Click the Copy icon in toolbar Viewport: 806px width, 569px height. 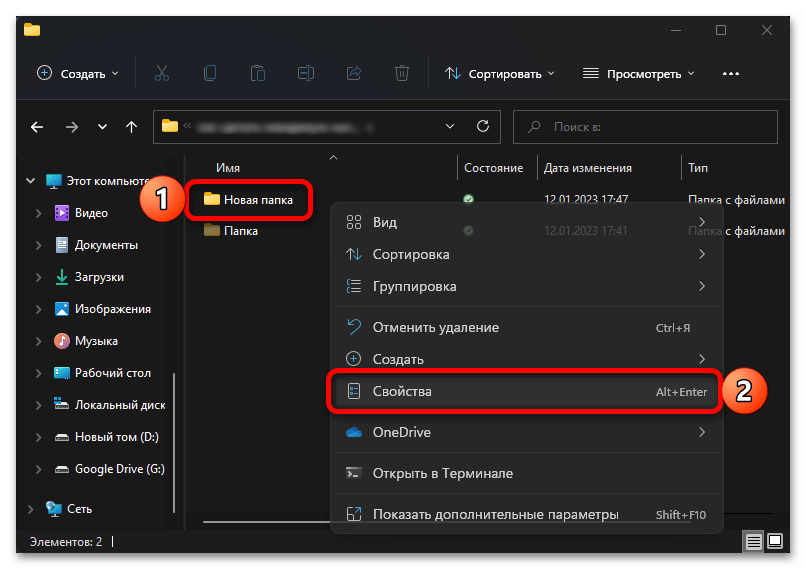tap(209, 73)
